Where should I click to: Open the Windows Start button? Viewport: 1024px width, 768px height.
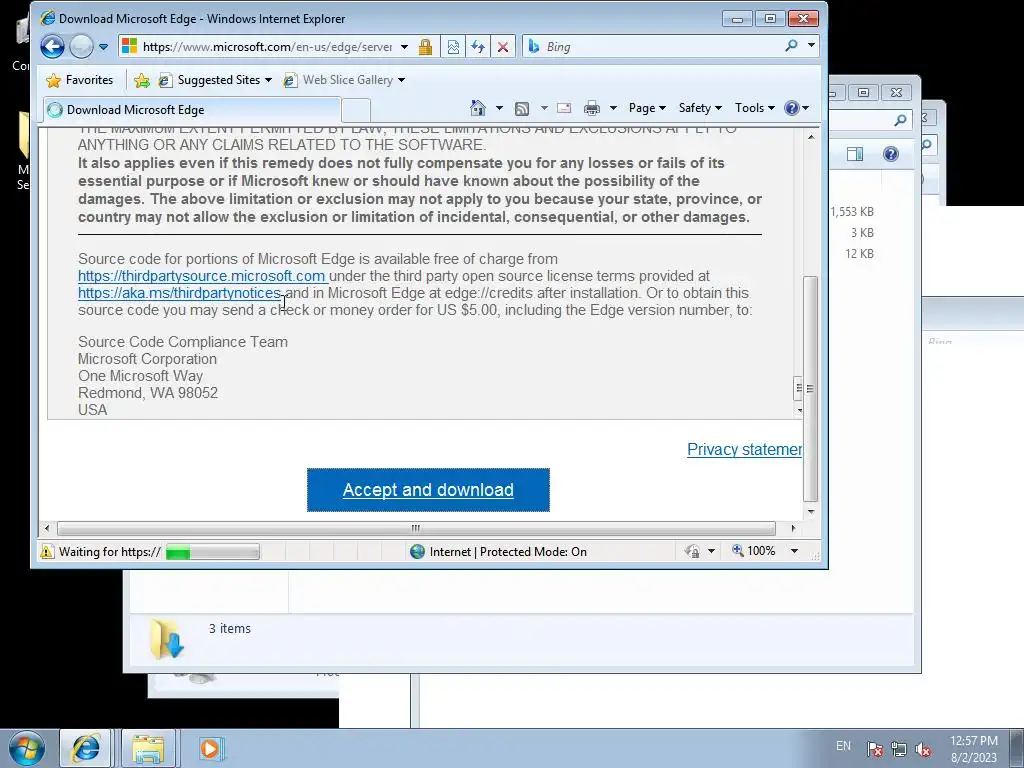click(27, 748)
